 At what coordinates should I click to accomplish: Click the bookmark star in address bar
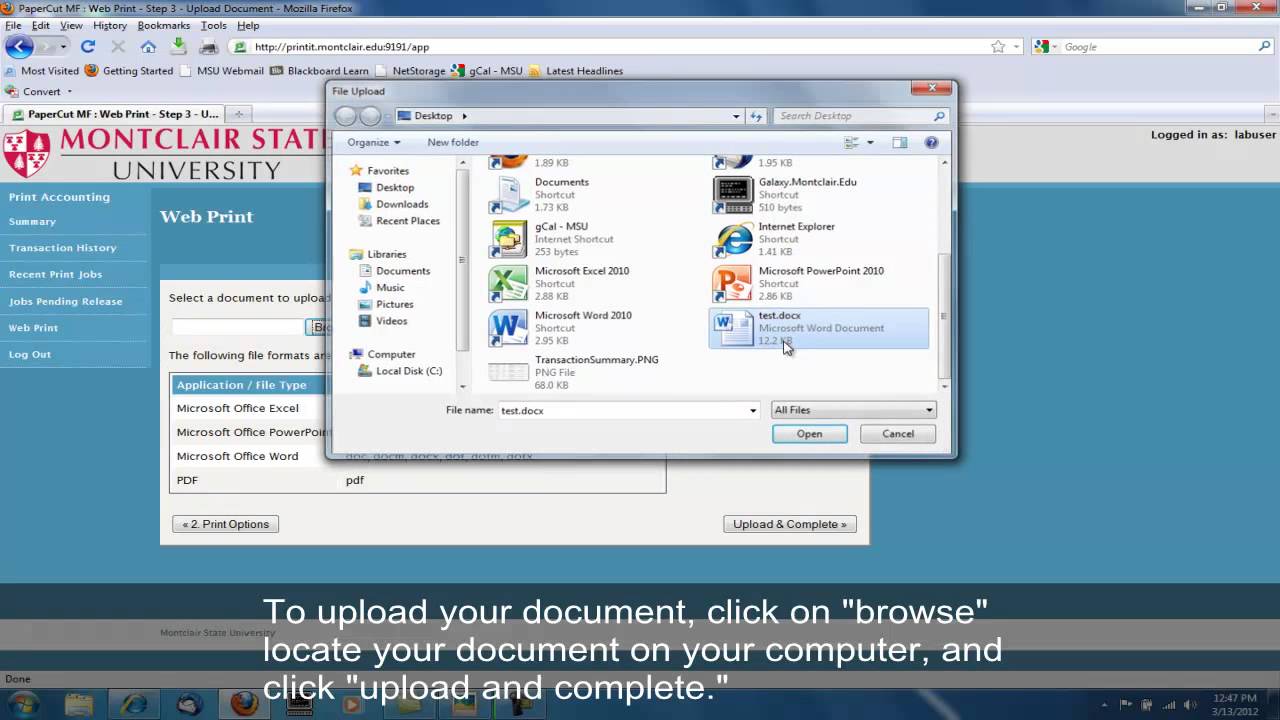pos(998,46)
